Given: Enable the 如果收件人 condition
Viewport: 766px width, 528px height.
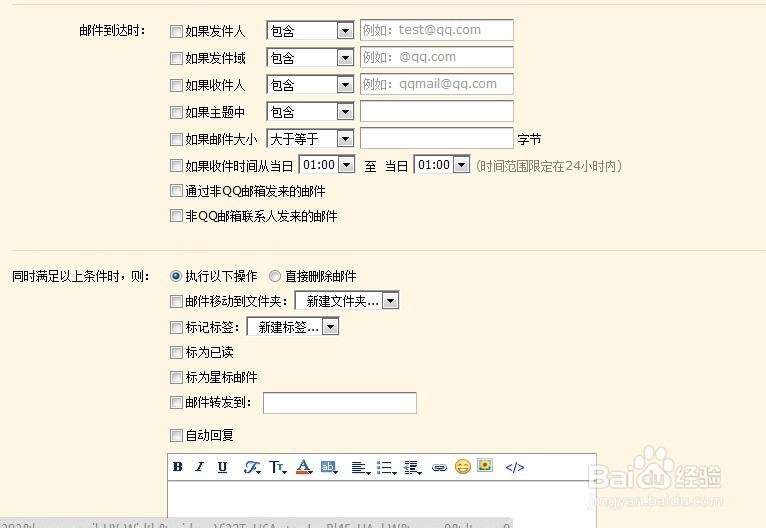Looking at the screenshot, I should point(176,85).
